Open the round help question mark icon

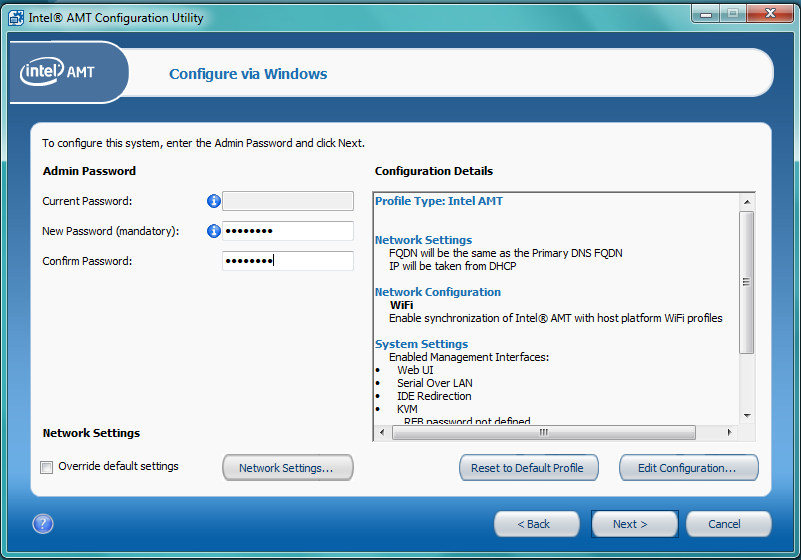(43, 524)
